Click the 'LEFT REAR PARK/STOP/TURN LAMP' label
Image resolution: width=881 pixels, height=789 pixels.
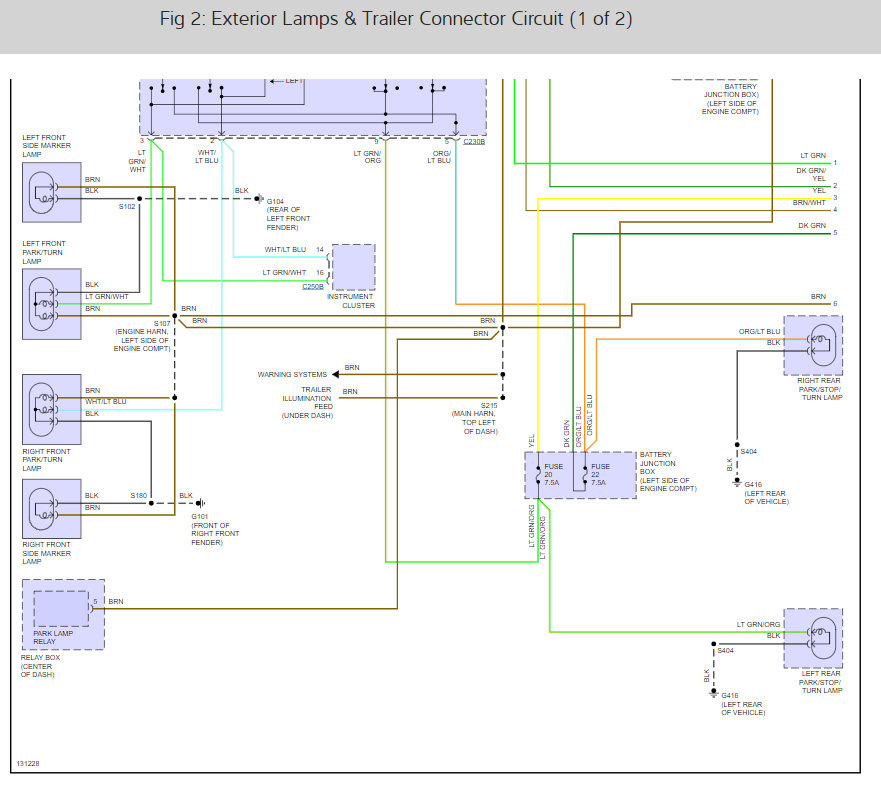click(820, 682)
